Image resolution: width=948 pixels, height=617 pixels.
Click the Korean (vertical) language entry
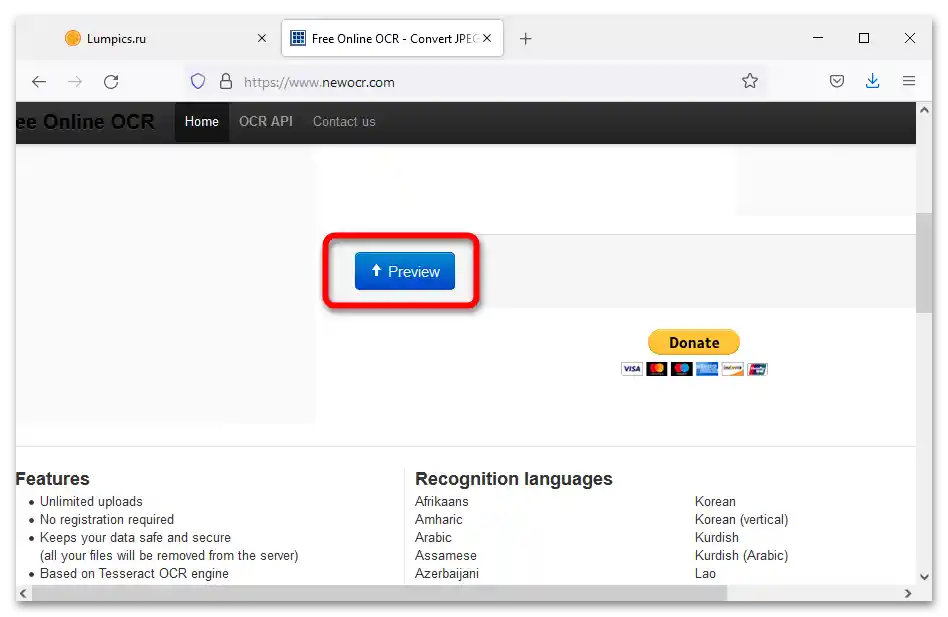(741, 520)
